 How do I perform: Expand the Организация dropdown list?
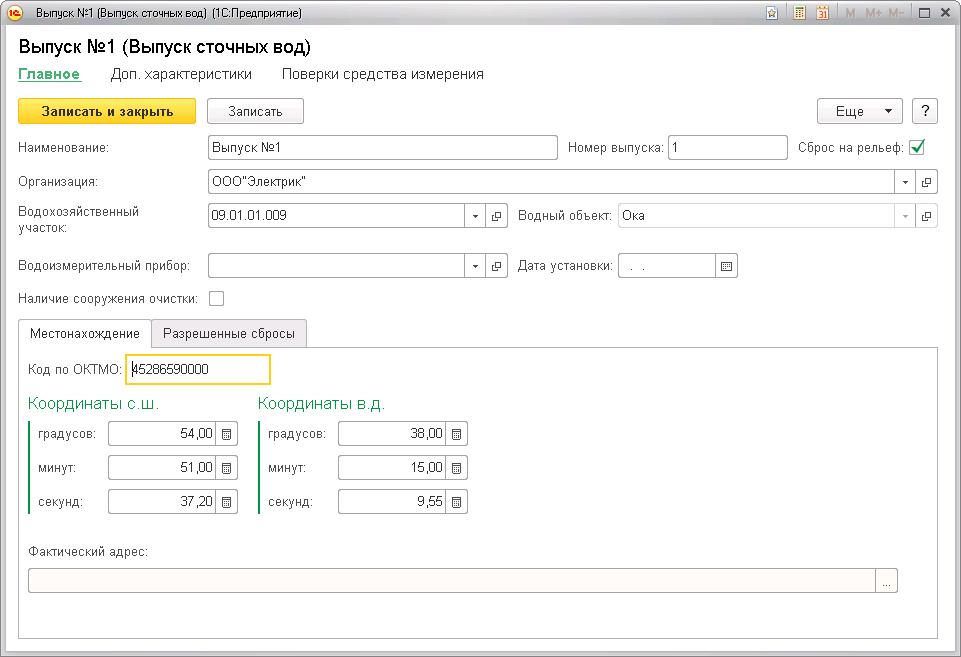[x=905, y=182]
